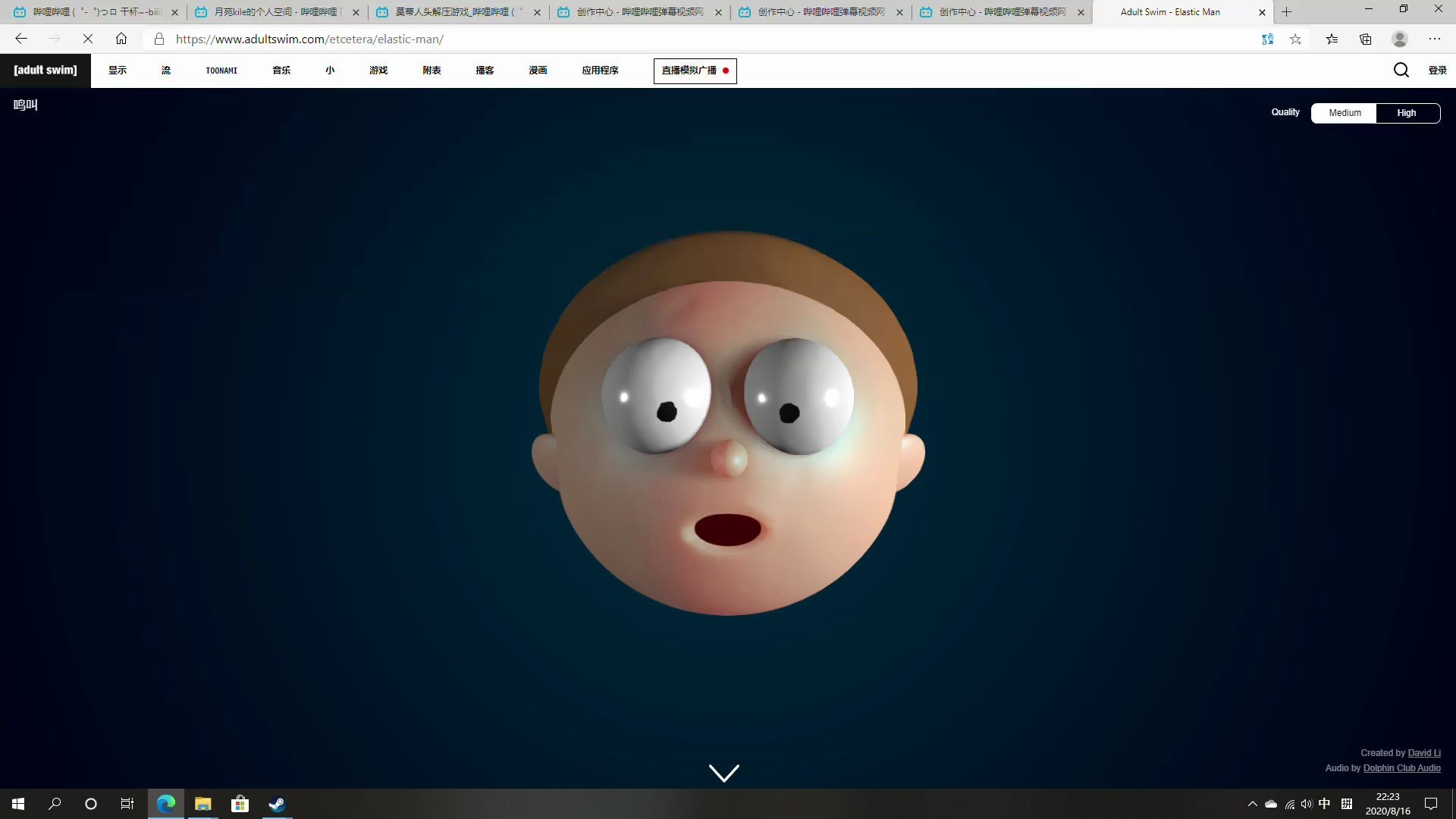1456x819 pixels.
Task: Set quality to High
Action: tap(1407, 113)
